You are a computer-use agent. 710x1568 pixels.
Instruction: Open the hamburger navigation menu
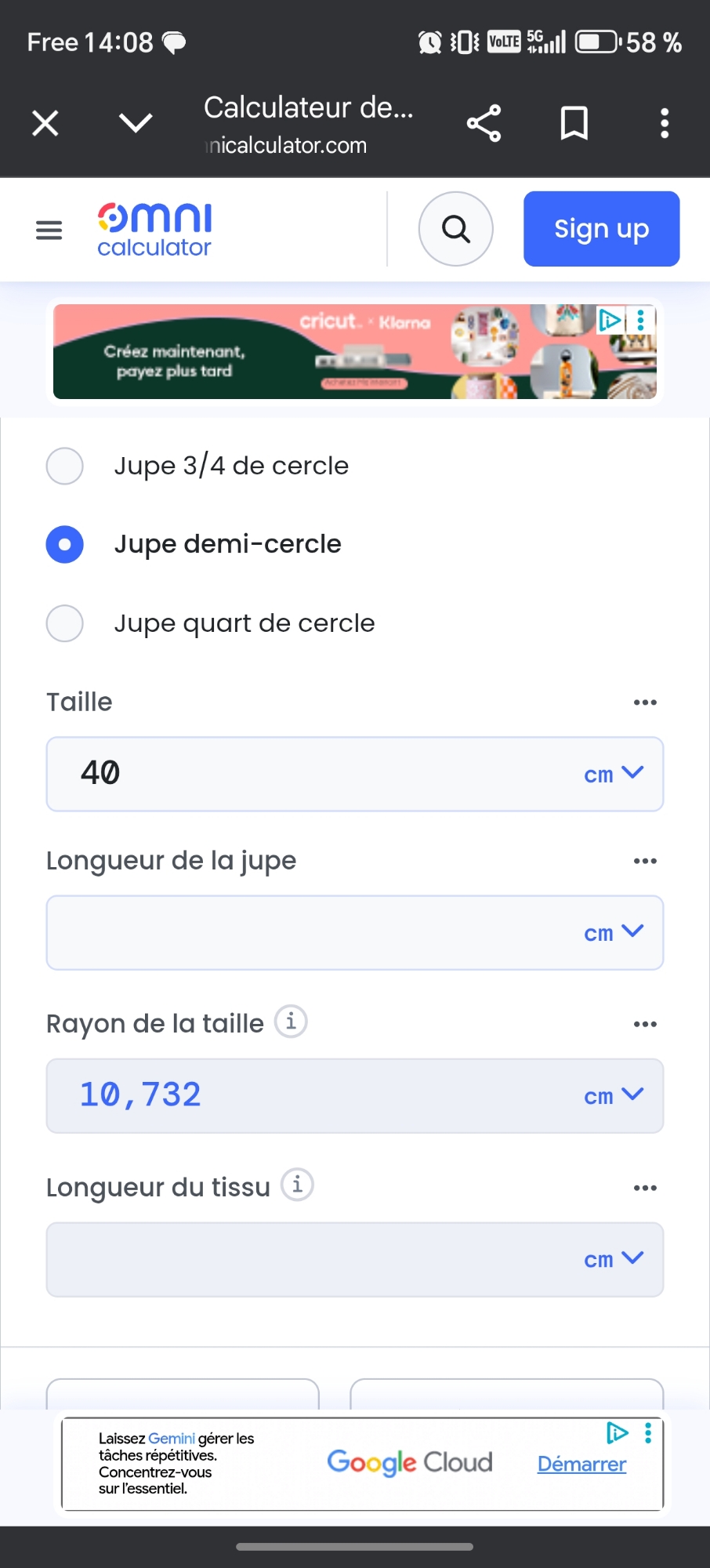coord(49,230)
